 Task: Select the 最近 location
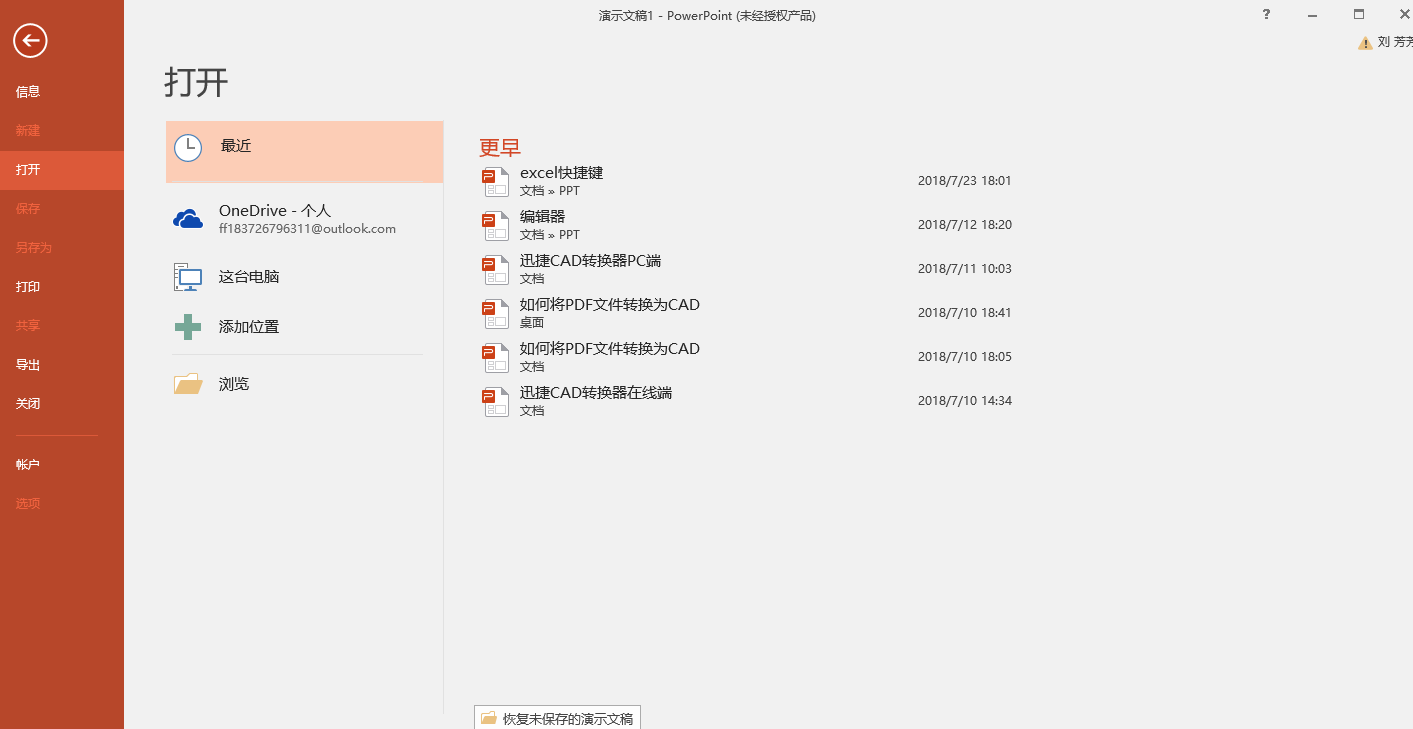[304, 152]
